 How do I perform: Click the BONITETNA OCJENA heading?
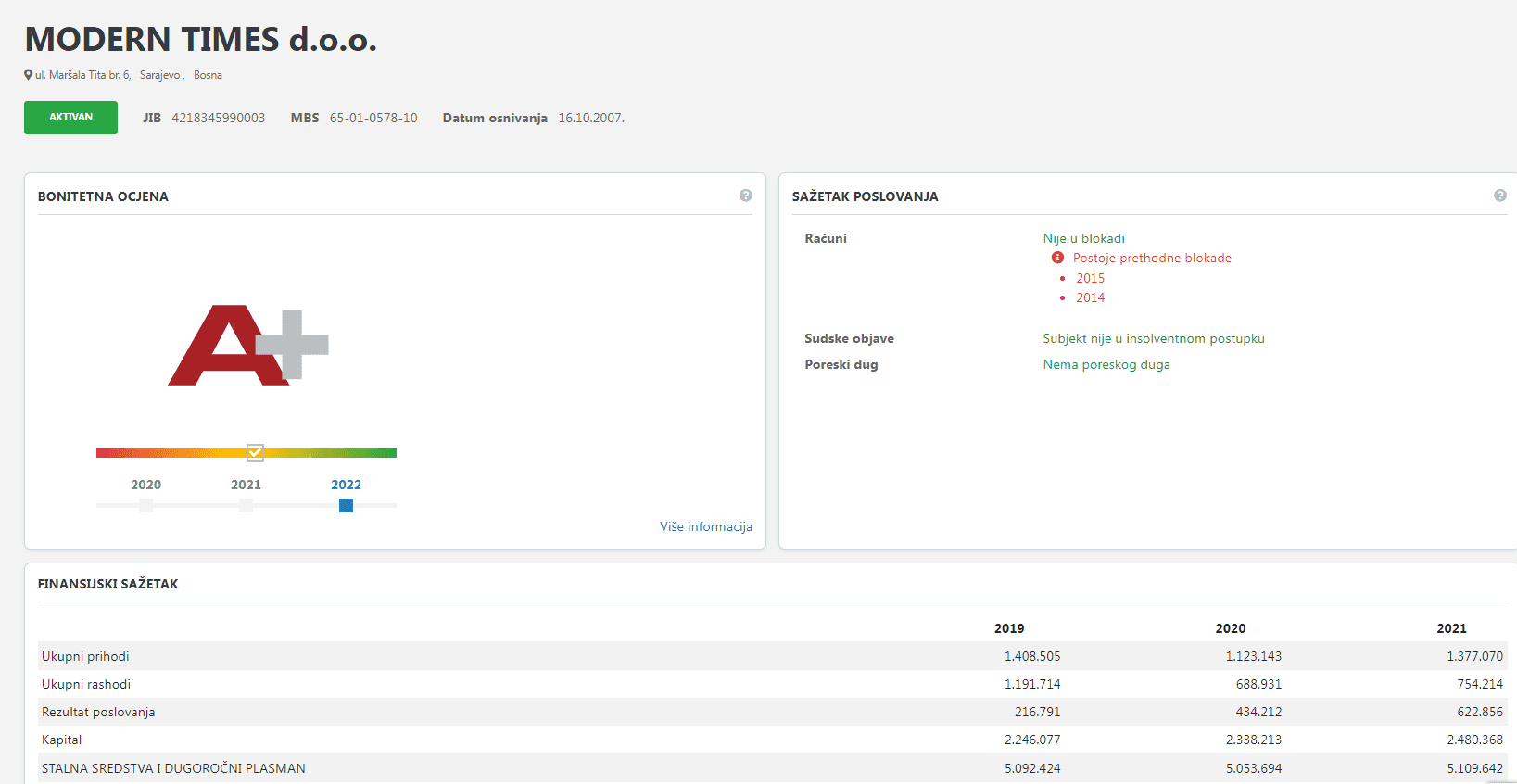point(103,196)
